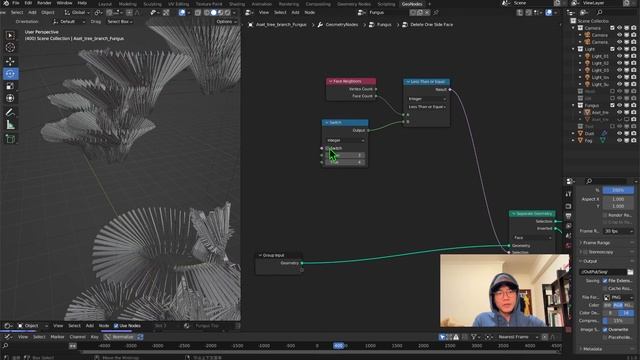Open node editor Add menu
Viewport: 640px width, 360px height.
(295, 13)
